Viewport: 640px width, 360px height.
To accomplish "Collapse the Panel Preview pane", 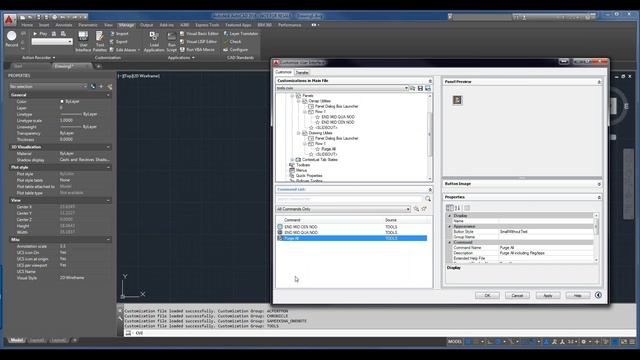I will pos(599,82).
